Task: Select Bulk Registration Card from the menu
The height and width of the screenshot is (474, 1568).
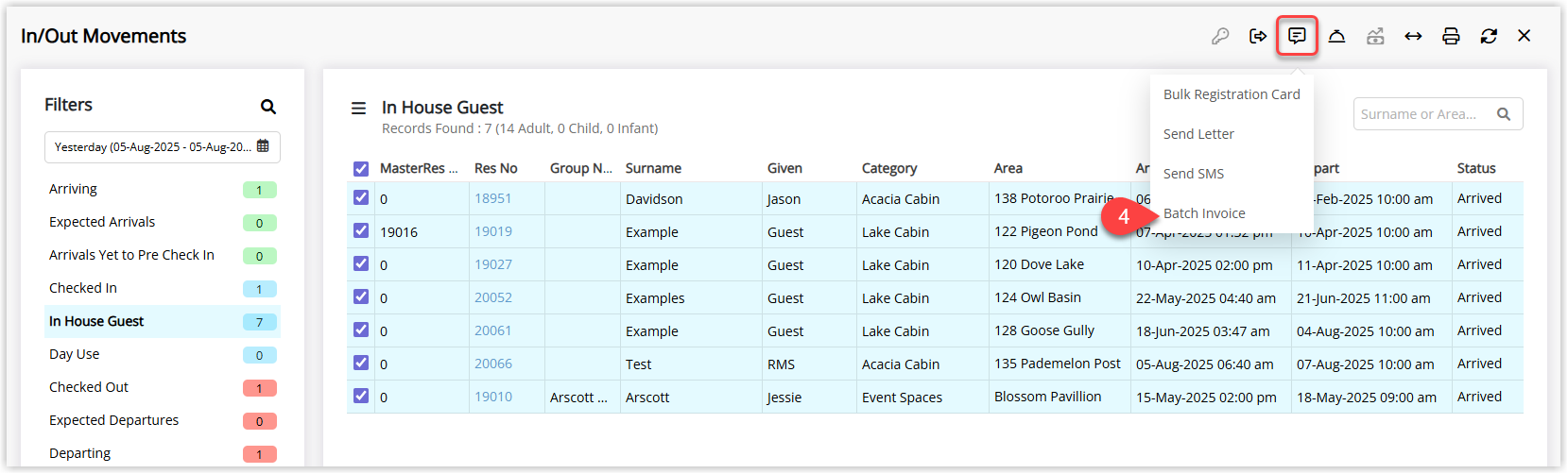Action: point(1232,94)
